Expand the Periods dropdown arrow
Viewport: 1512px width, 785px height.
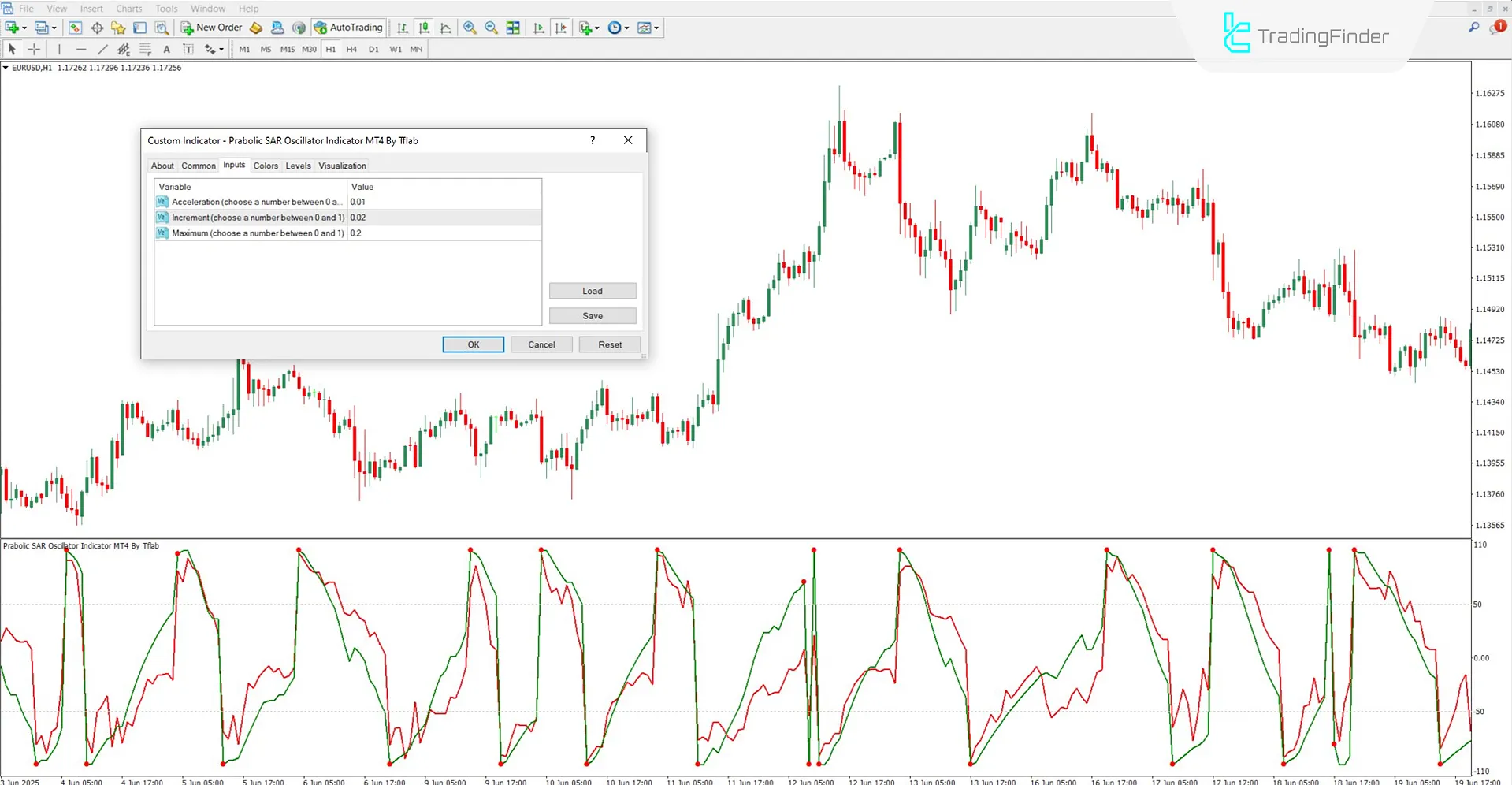coord(626,28)
